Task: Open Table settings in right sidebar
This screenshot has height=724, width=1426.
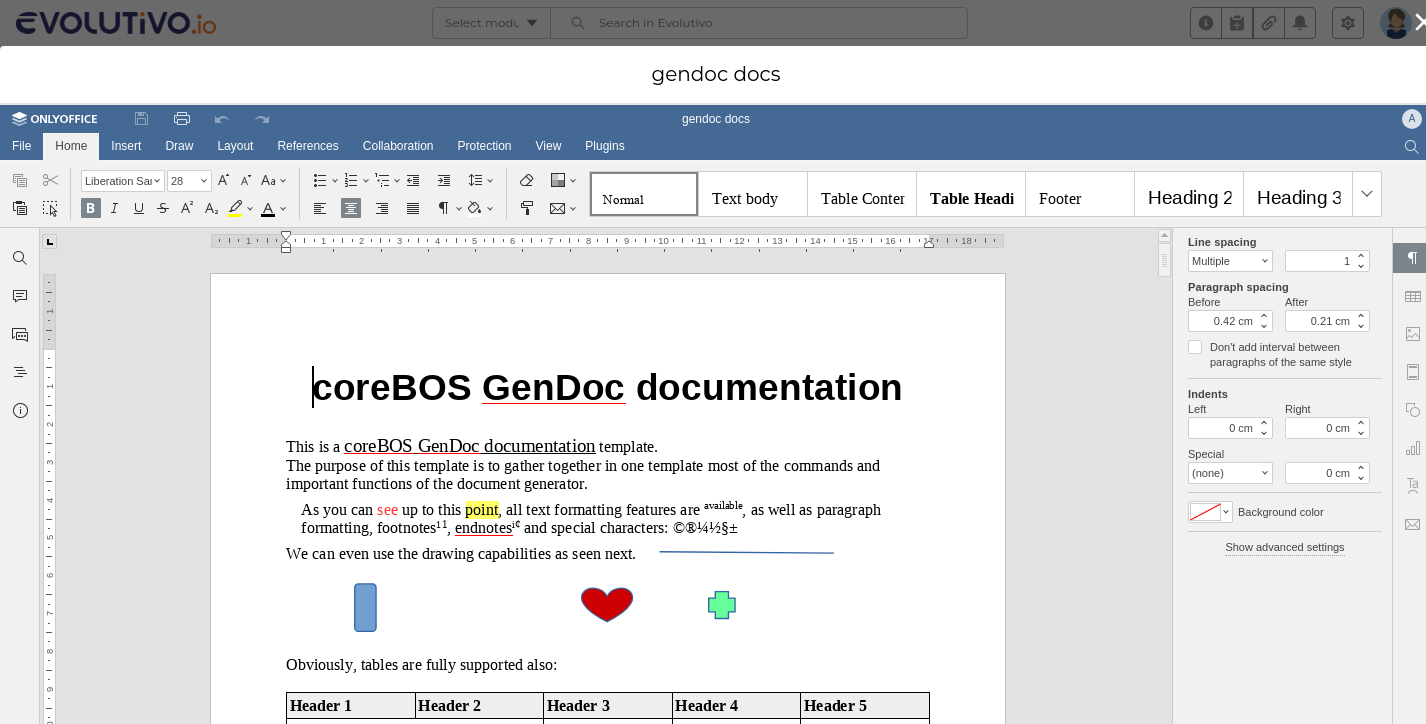Action: [1413, 296]
